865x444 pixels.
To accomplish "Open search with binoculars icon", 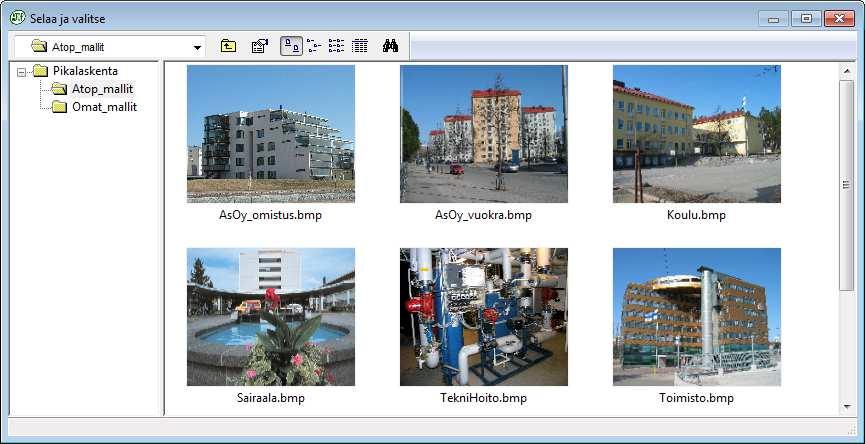I will tap(390, 46).
